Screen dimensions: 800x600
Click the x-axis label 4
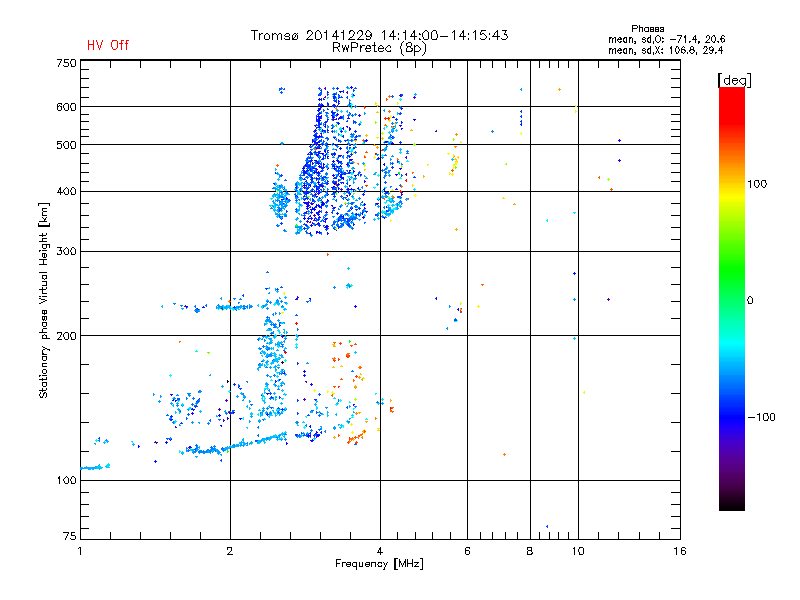tap(380, 551)
